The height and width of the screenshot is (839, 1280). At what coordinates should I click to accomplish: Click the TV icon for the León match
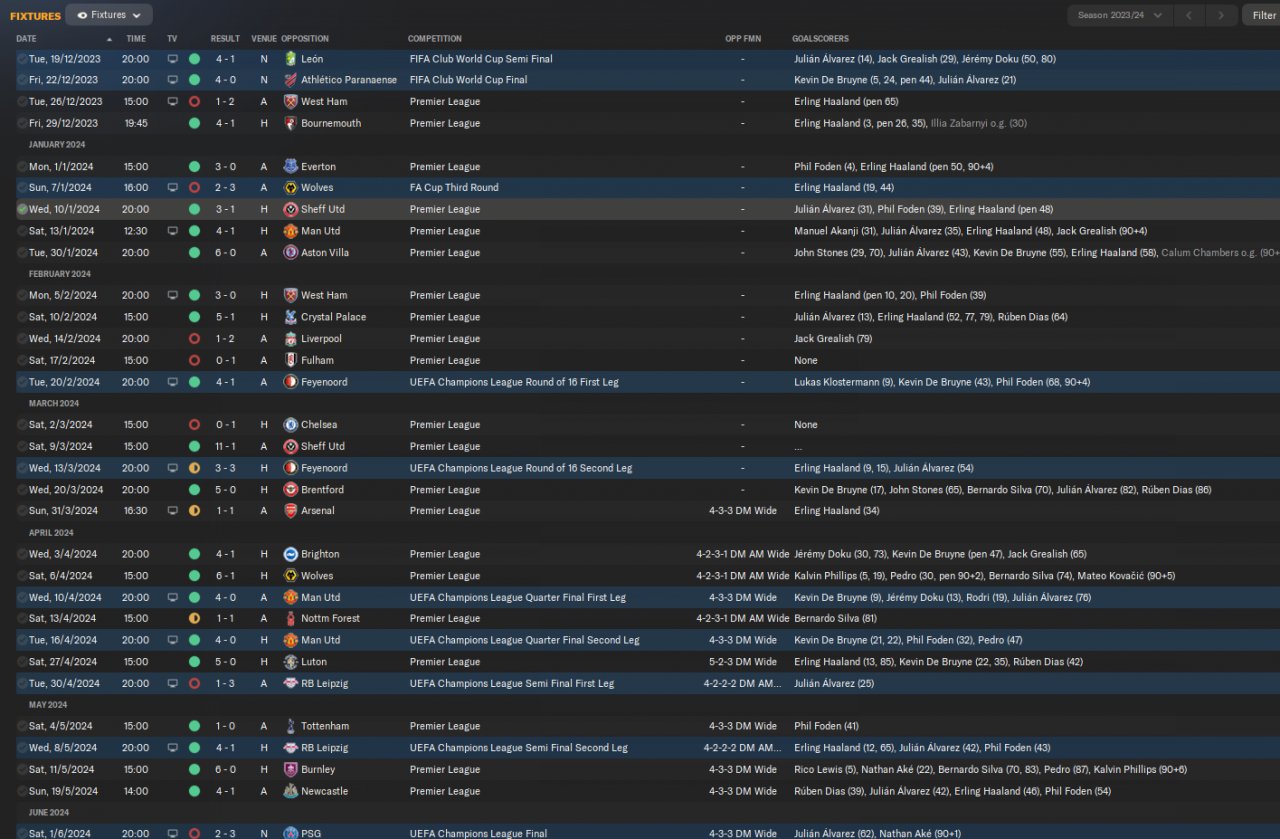(x=173, y=59)
